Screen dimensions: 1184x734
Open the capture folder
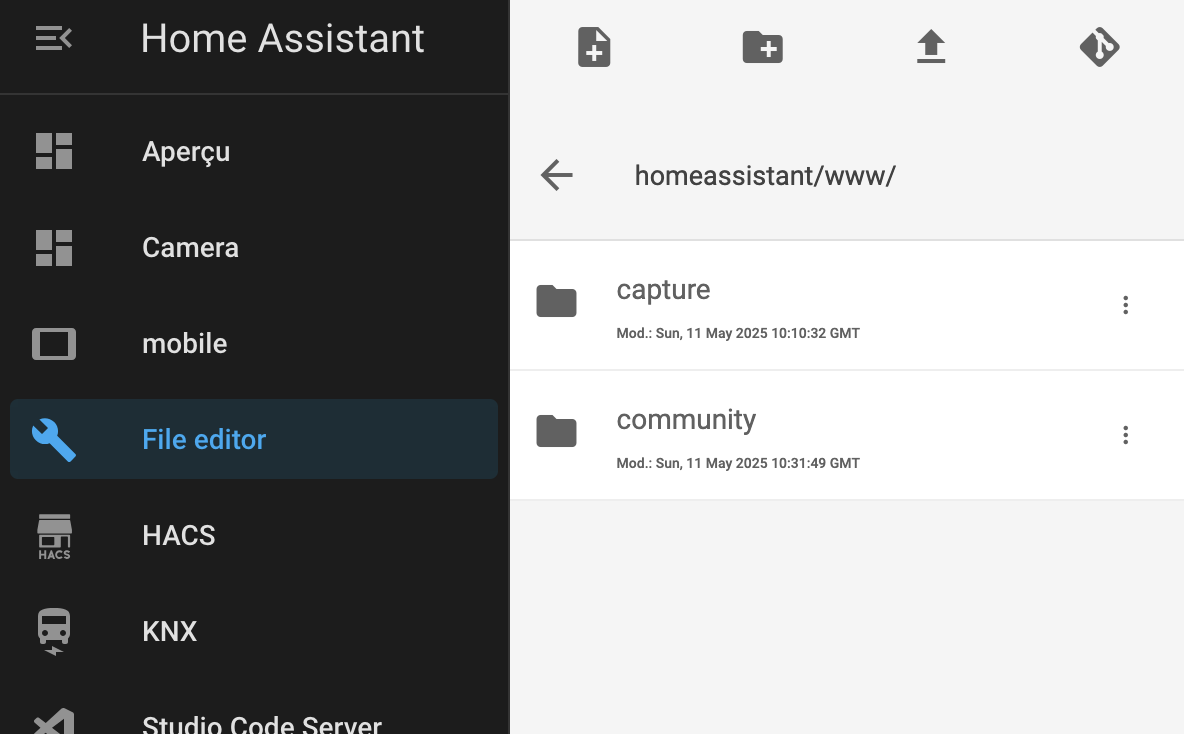pyautogui.click(x=663, y=290)
